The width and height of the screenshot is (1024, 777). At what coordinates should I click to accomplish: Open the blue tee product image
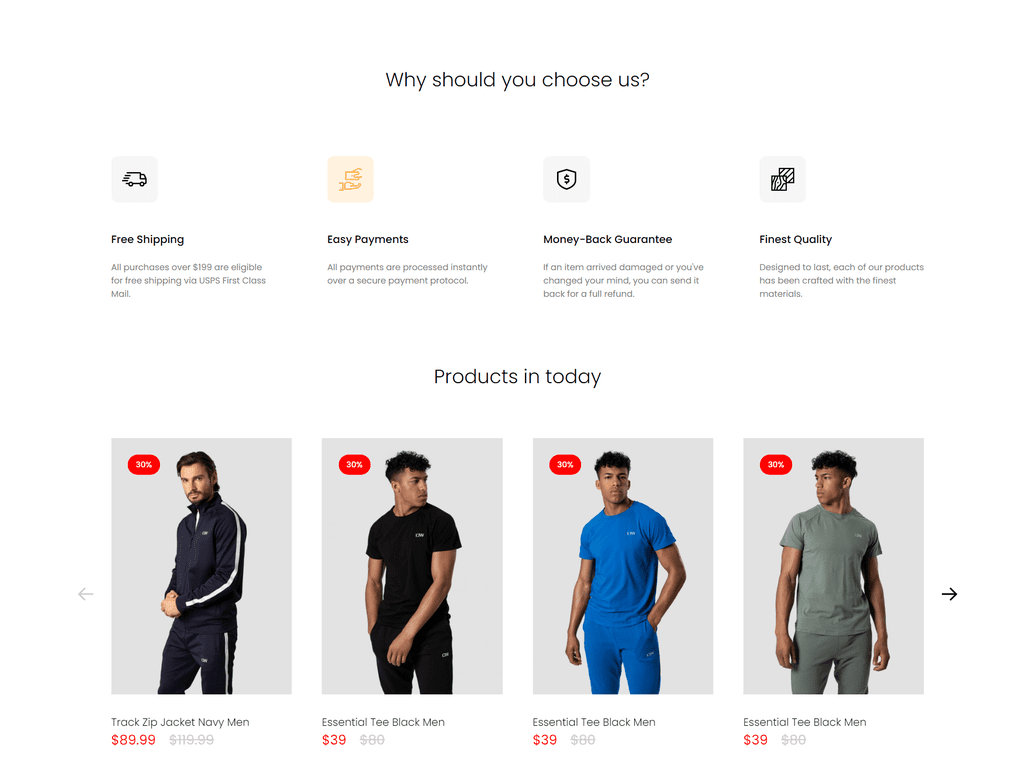(x=623, y=565)
